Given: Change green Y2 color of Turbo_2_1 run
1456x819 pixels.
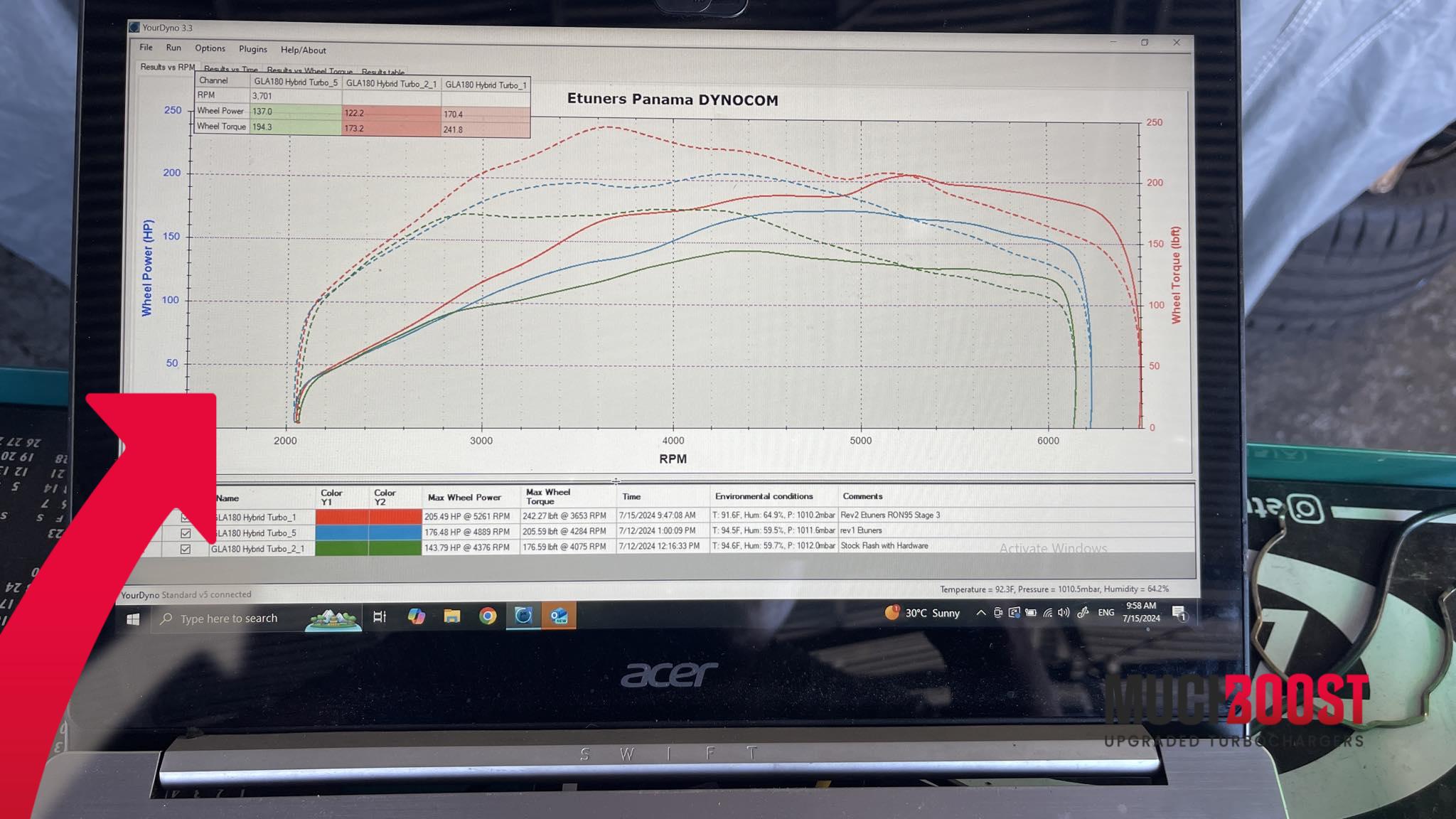Looking at the screenshot, I should 395,547.
